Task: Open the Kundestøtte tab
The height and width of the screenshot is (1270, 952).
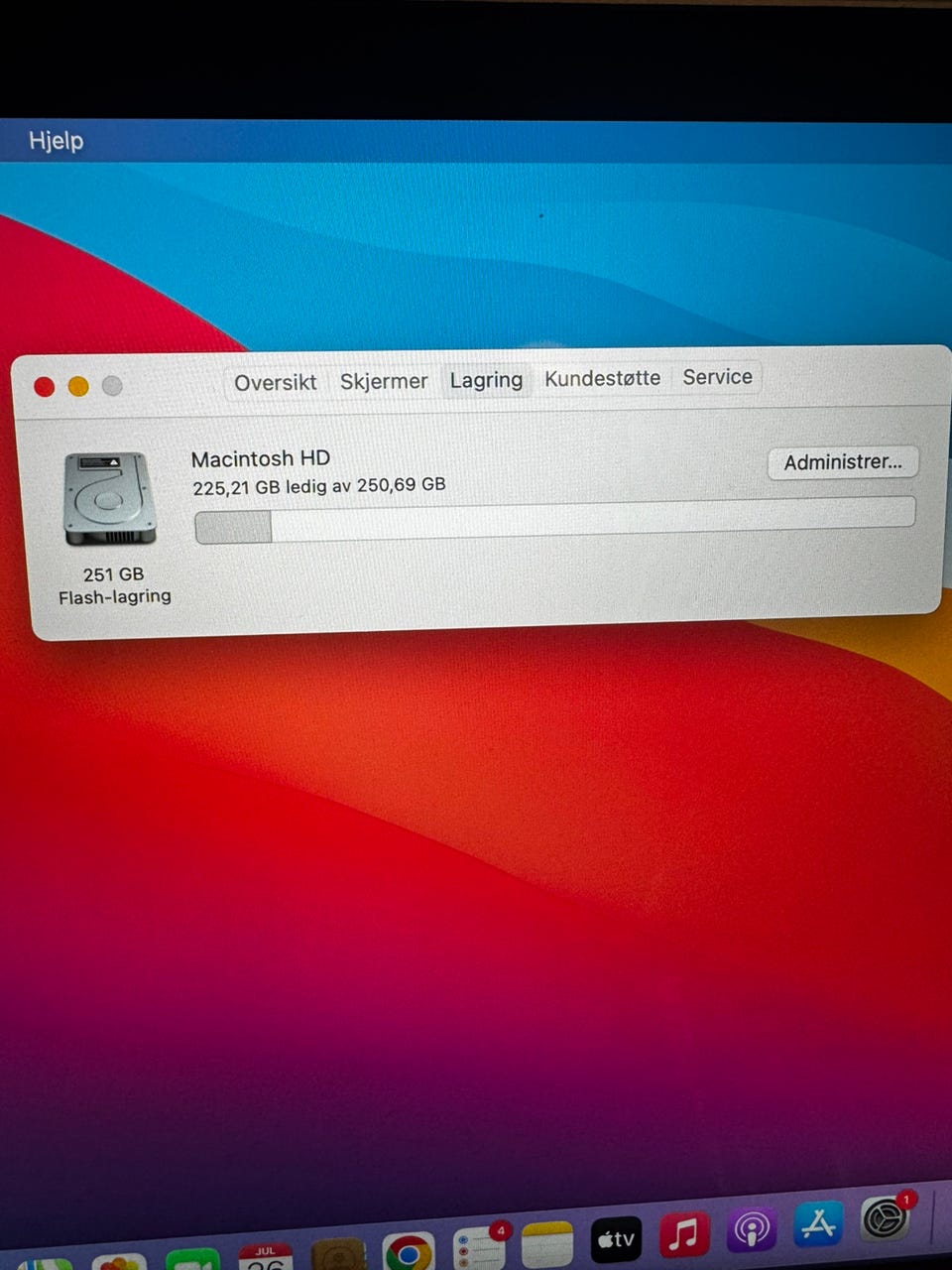Action: [x=602, y=378]
